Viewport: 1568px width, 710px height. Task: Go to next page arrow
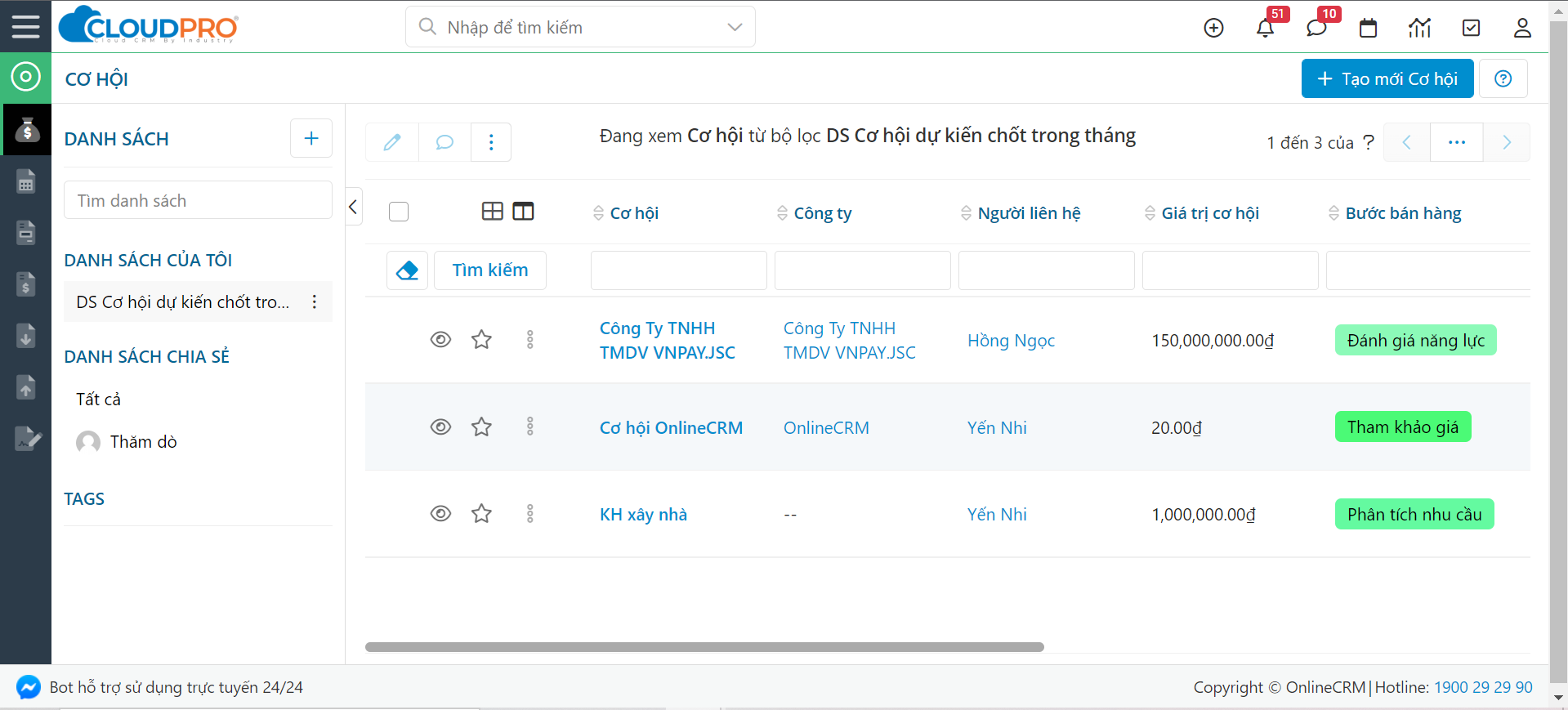pyautogui.click(x=1507, y=142)
